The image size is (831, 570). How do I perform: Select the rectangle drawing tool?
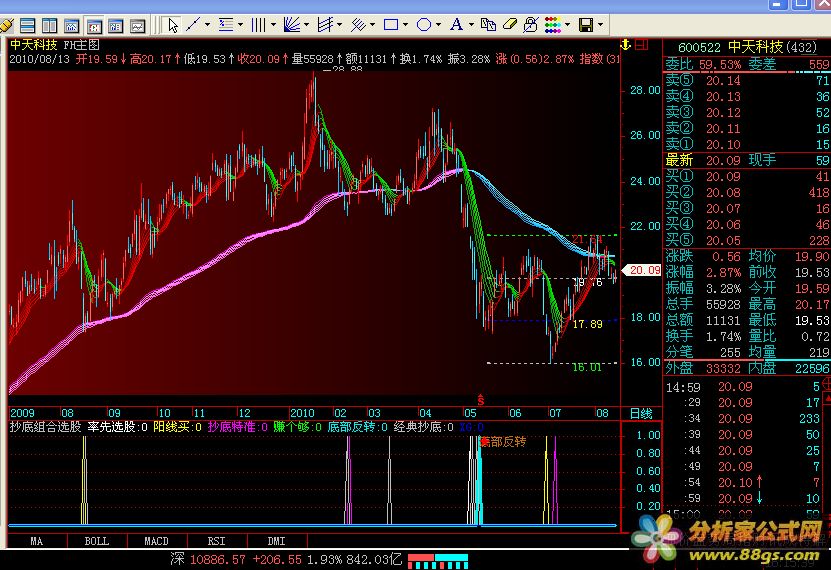391,25
